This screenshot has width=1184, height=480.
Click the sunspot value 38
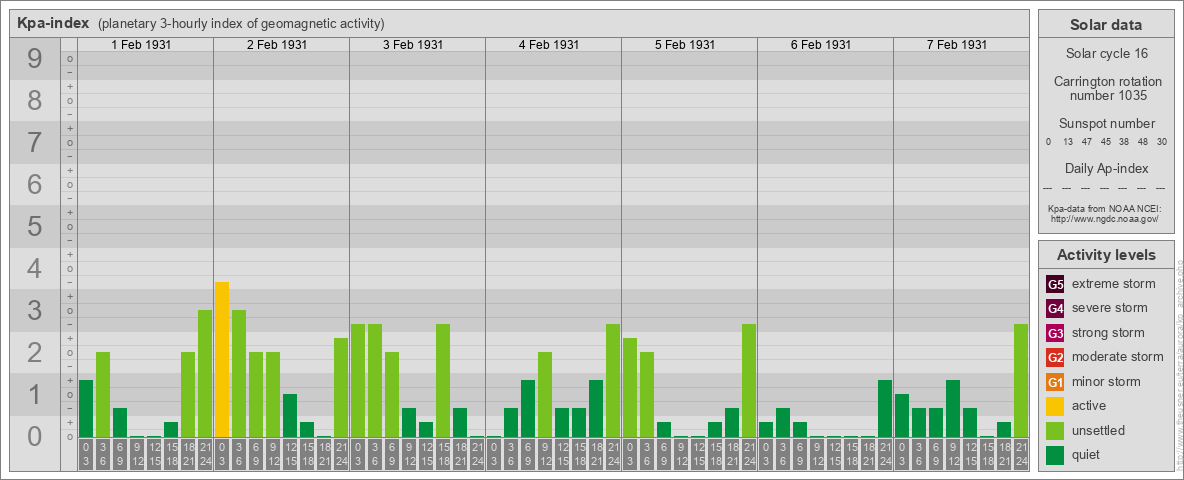[1124, 142]
